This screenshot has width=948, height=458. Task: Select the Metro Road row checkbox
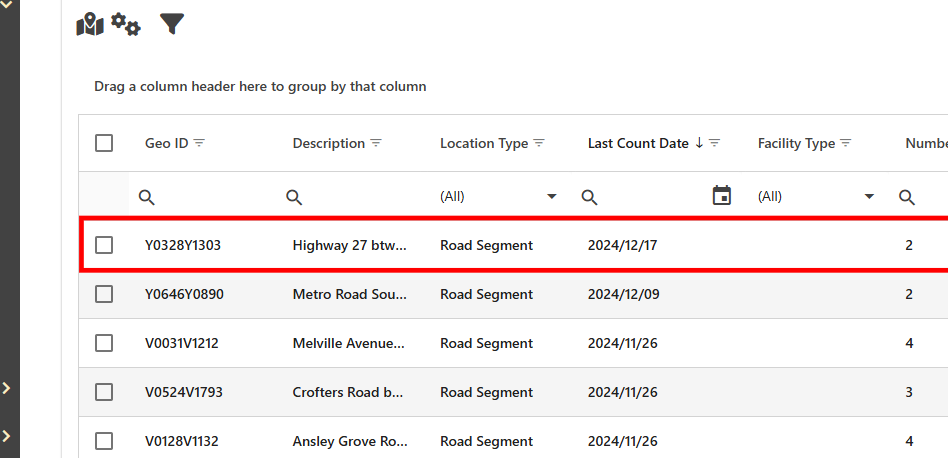[x=104, y=294]
